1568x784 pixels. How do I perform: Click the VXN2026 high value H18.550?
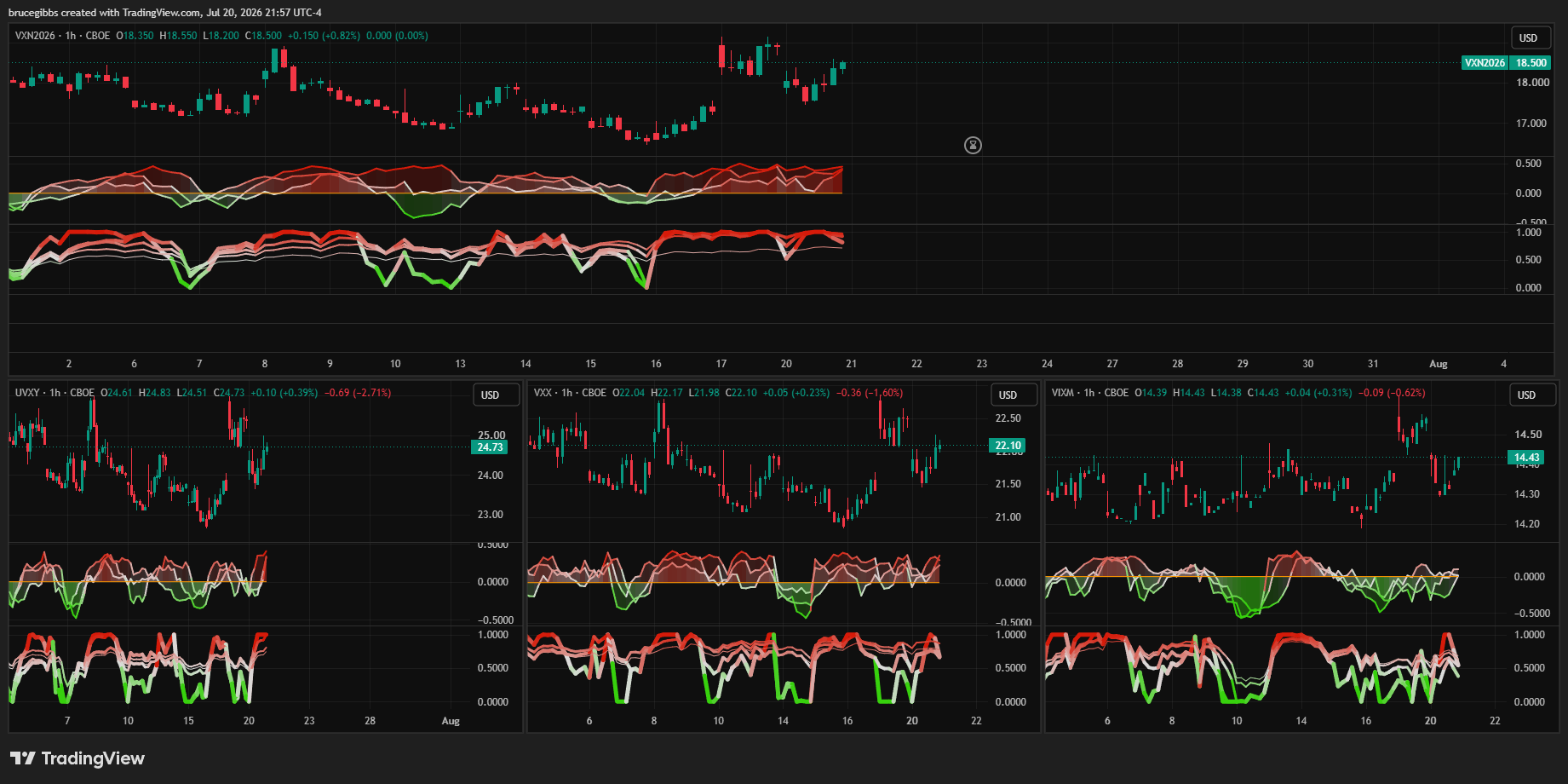point(179,36)
